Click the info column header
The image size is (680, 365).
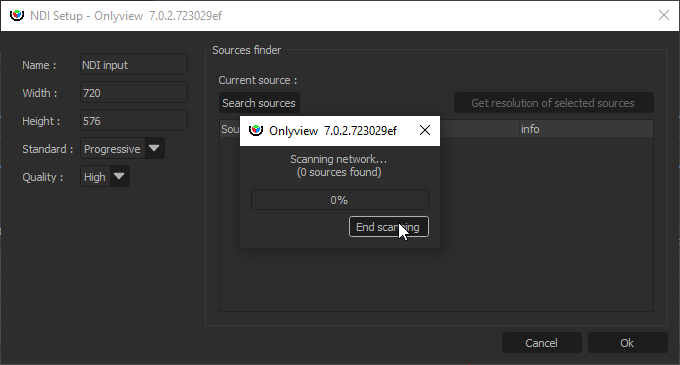click(586, 129)
